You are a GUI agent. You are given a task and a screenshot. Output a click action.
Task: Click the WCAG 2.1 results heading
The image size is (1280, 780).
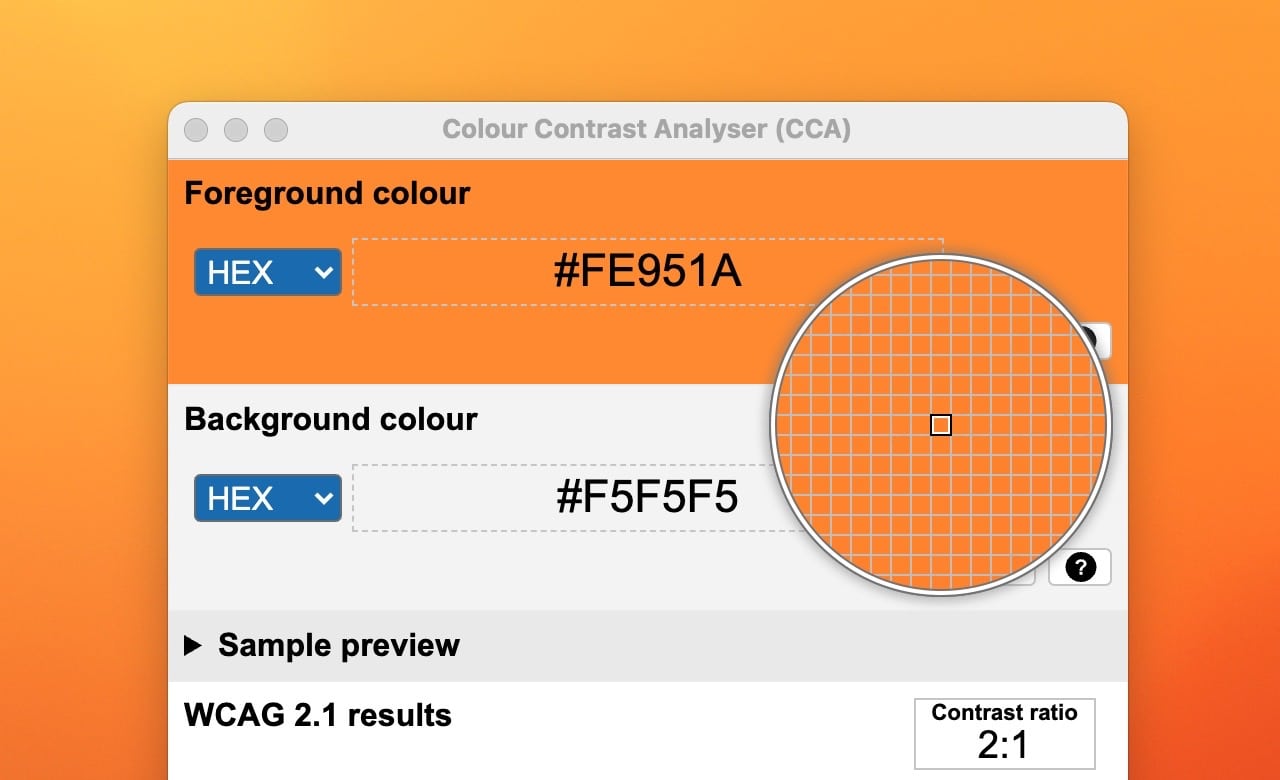point(316,715)
